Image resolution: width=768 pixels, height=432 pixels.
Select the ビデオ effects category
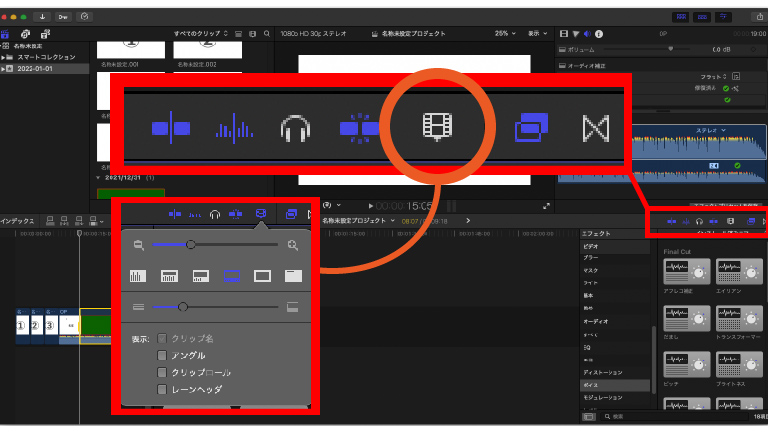615,246
